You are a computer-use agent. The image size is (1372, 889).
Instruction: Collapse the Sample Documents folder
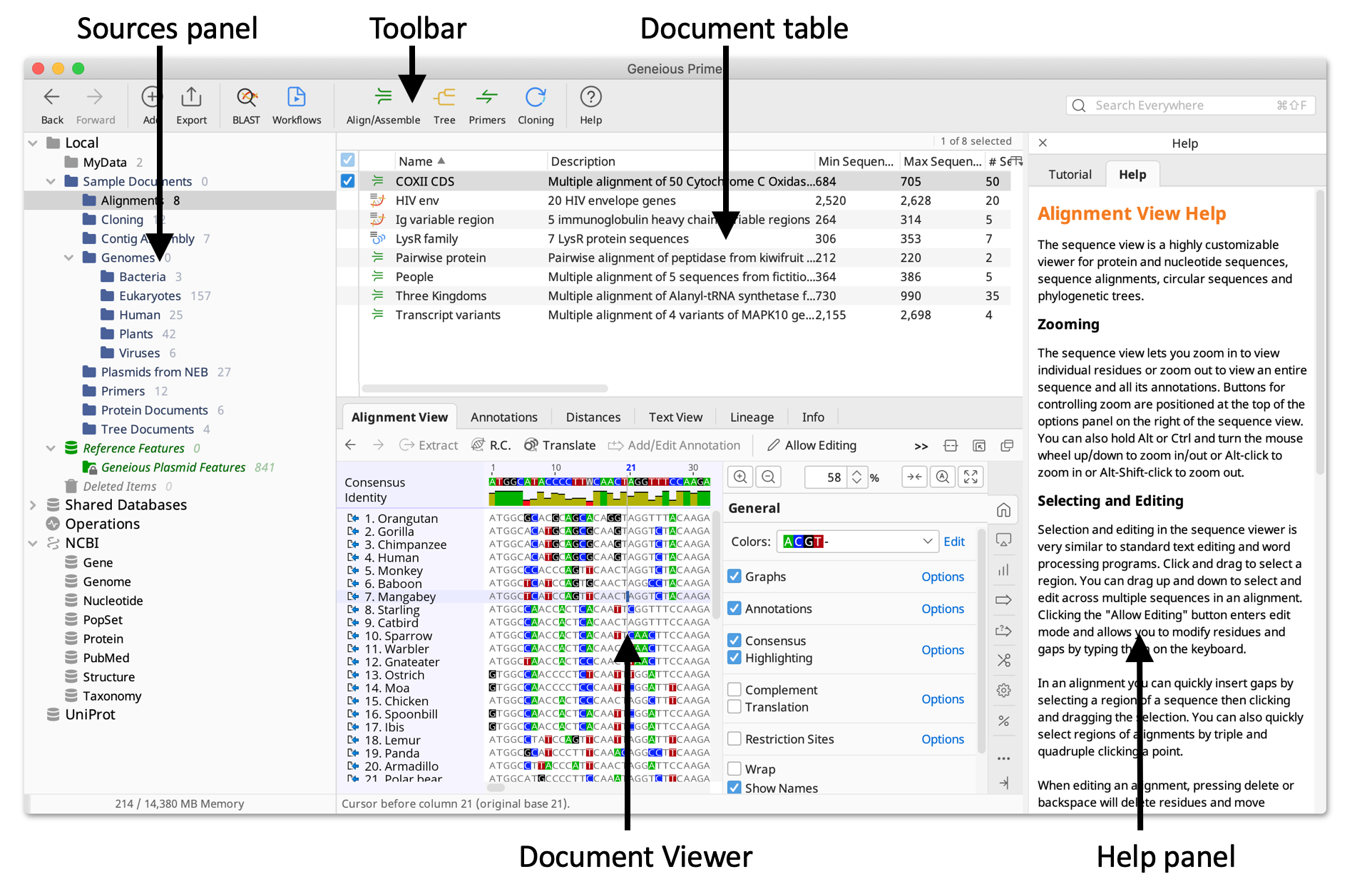(x=51, y=181)
